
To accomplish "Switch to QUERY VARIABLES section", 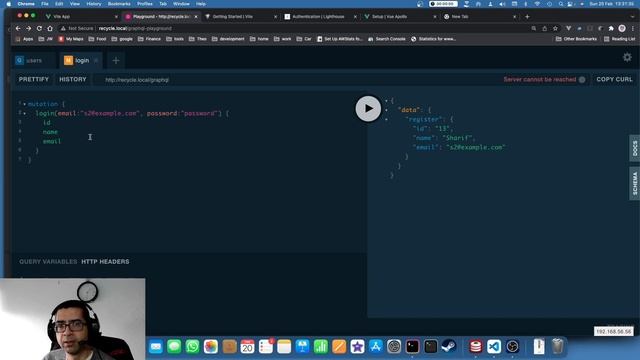I will 48,262.
